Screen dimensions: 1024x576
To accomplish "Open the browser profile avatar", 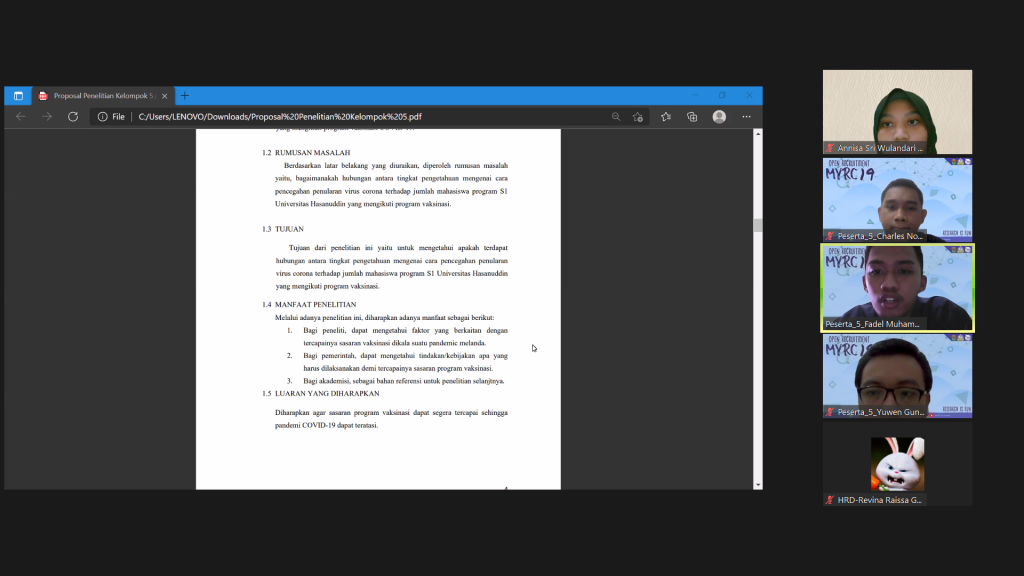I will [x=719, y=116].
